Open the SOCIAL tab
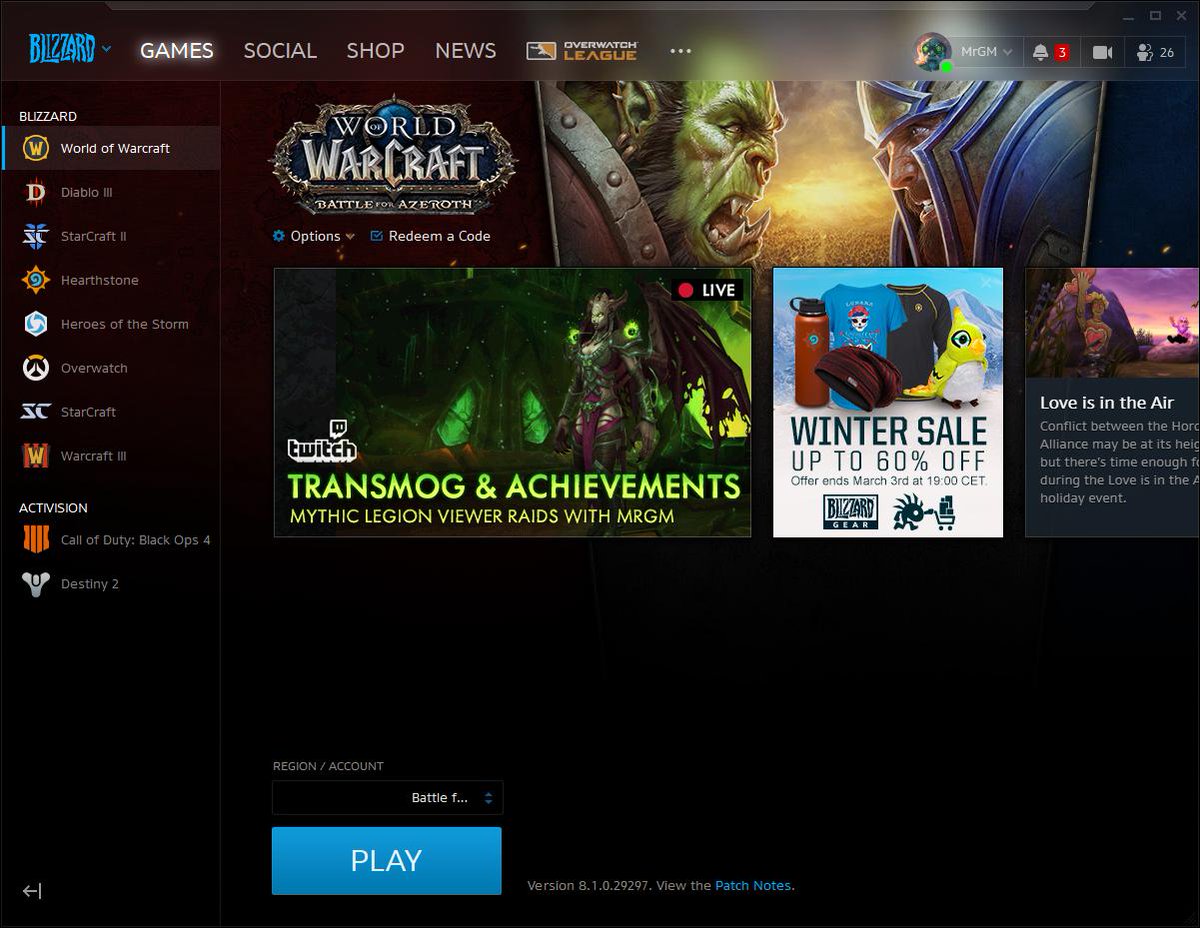1200x928 pixels. [280, 50]
